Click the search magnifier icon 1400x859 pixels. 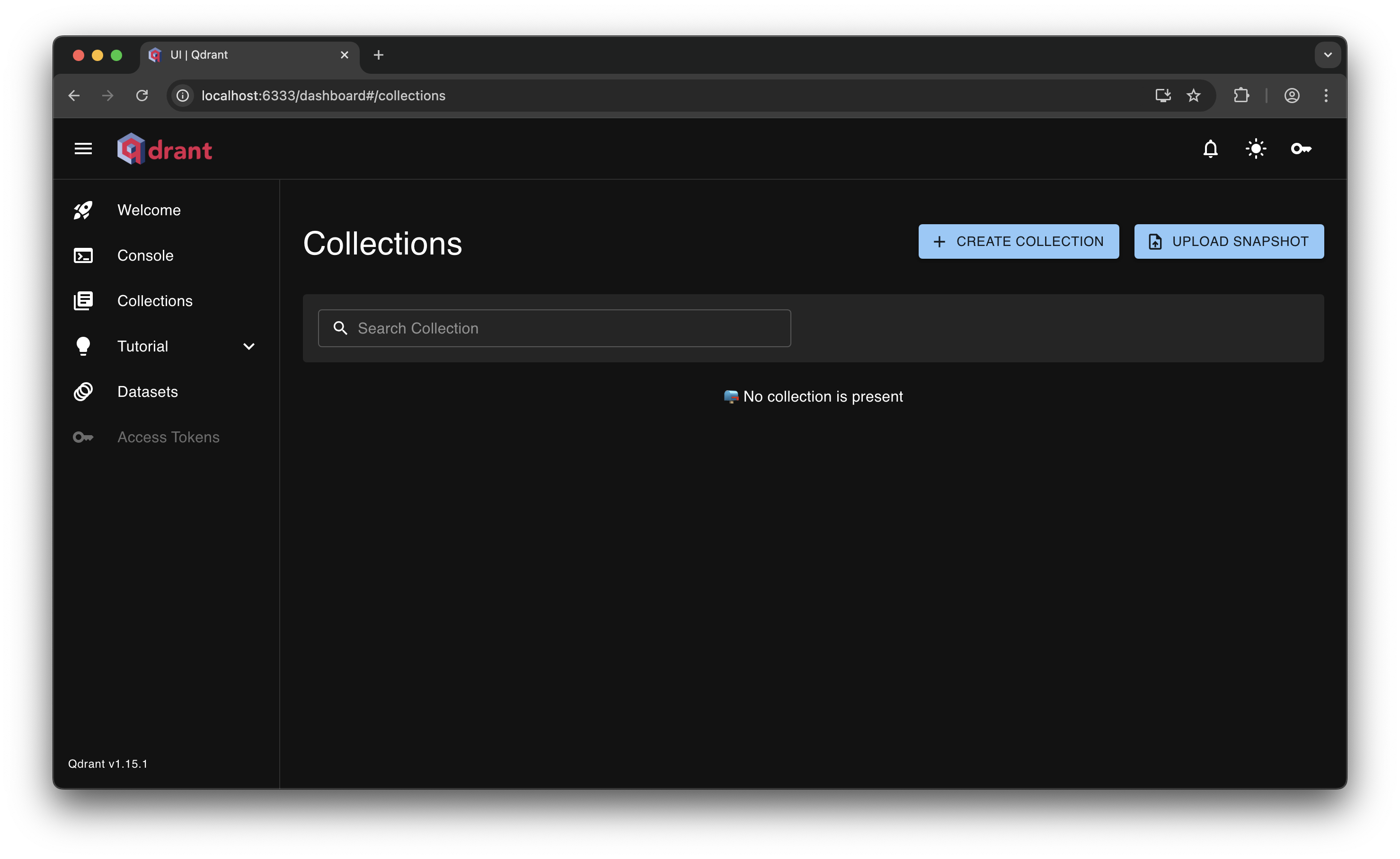point(340,328)
